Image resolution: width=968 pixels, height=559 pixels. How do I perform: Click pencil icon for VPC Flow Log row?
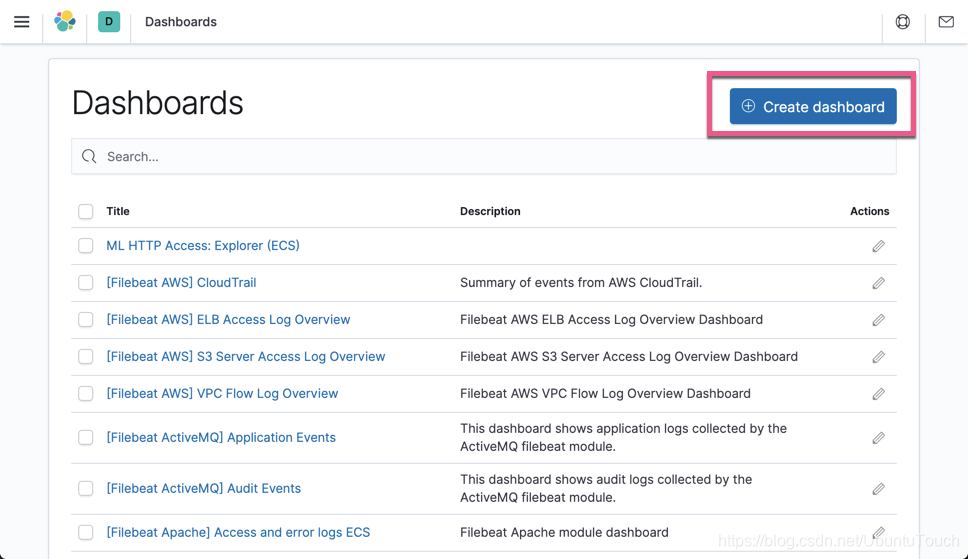[x=878, y=394]
